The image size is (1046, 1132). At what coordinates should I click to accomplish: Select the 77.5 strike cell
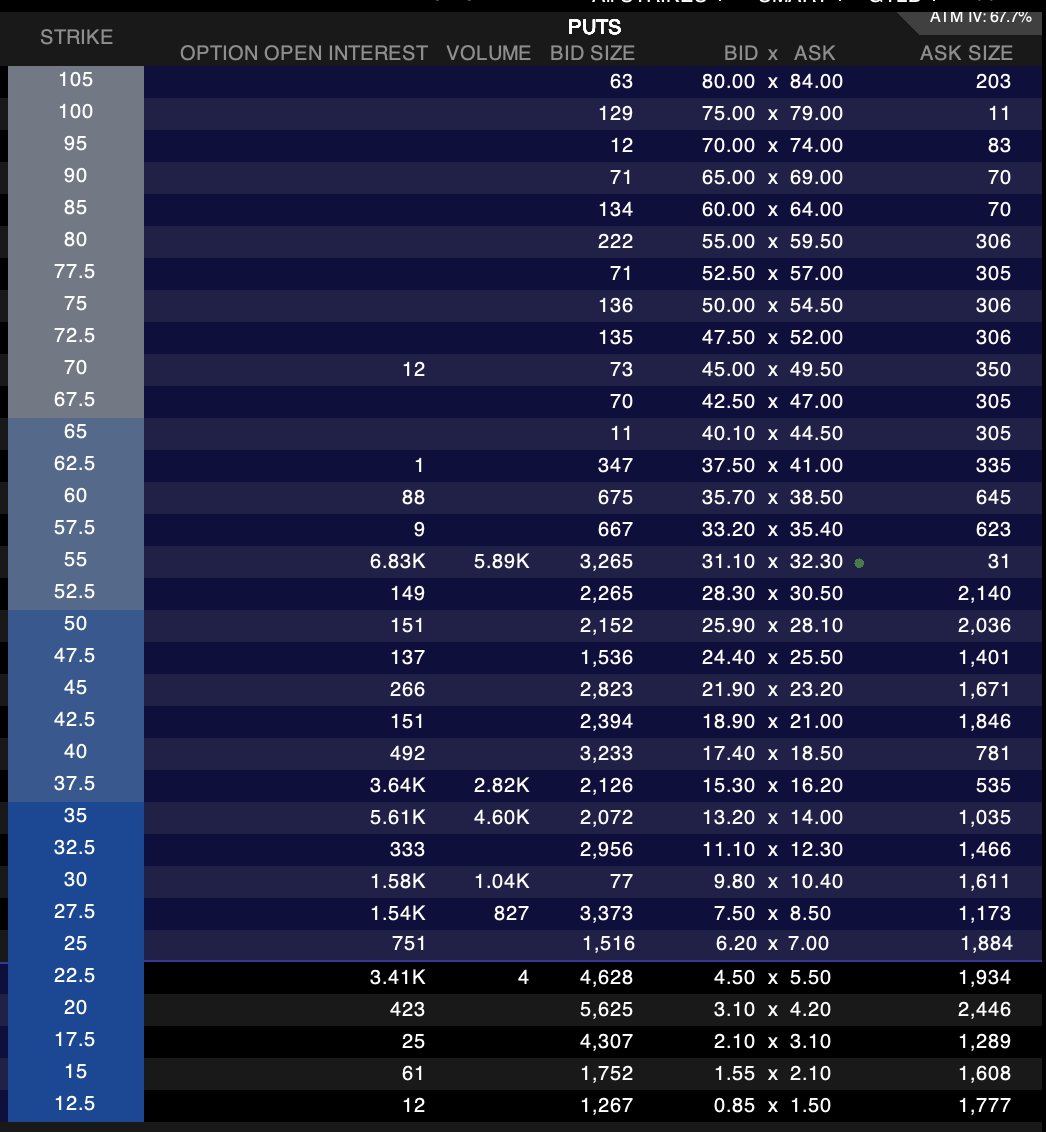(76, 271)
